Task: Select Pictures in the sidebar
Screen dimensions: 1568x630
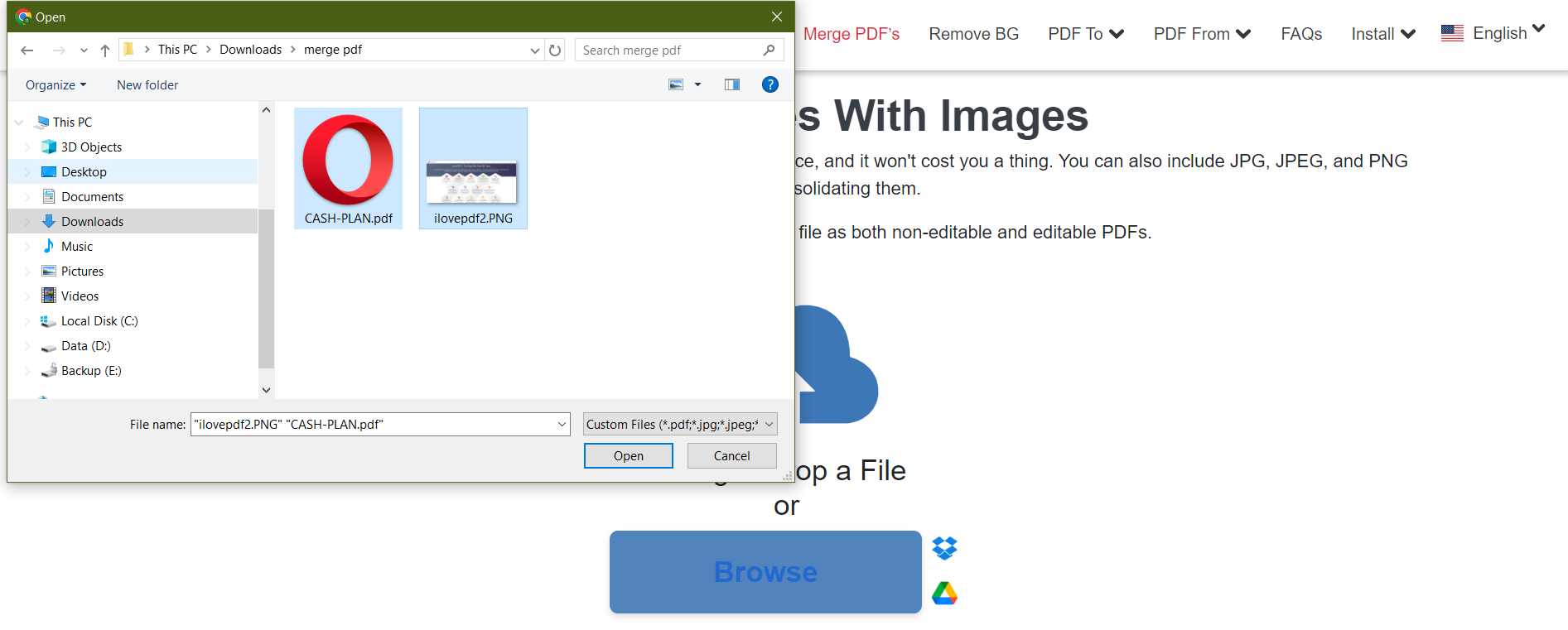Action: coord(82,272)
